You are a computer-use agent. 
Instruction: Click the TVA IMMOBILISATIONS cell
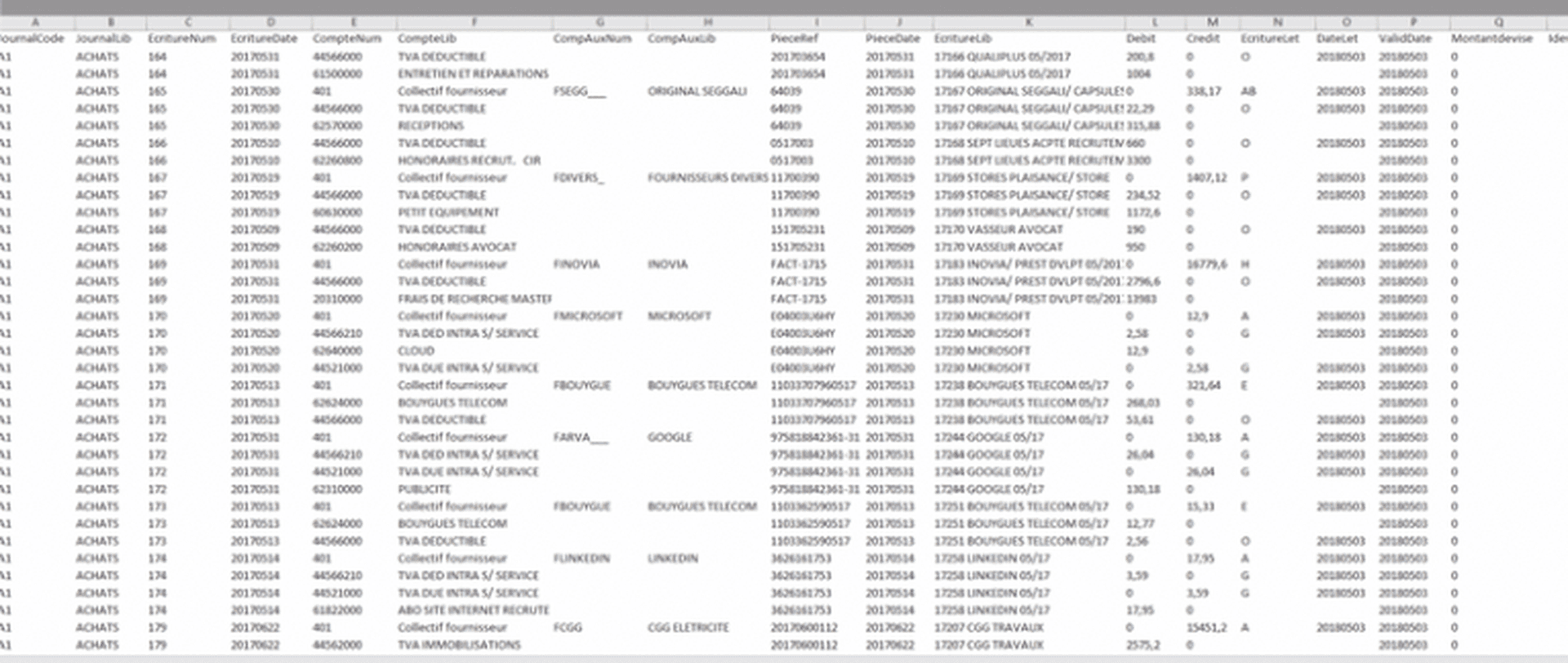coord(459,645)
